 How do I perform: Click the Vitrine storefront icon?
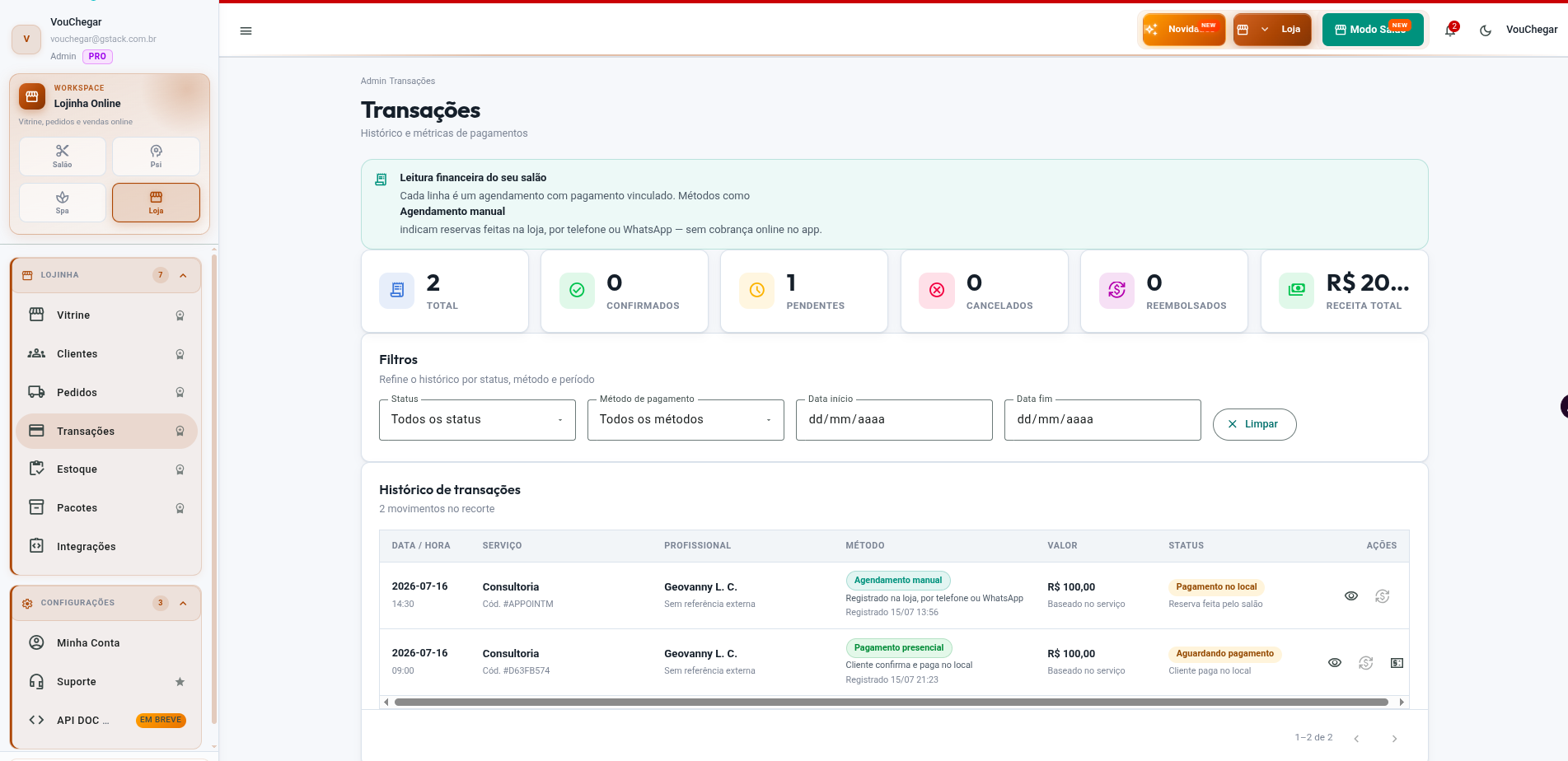pyautogui.click(x=36, y=315)
